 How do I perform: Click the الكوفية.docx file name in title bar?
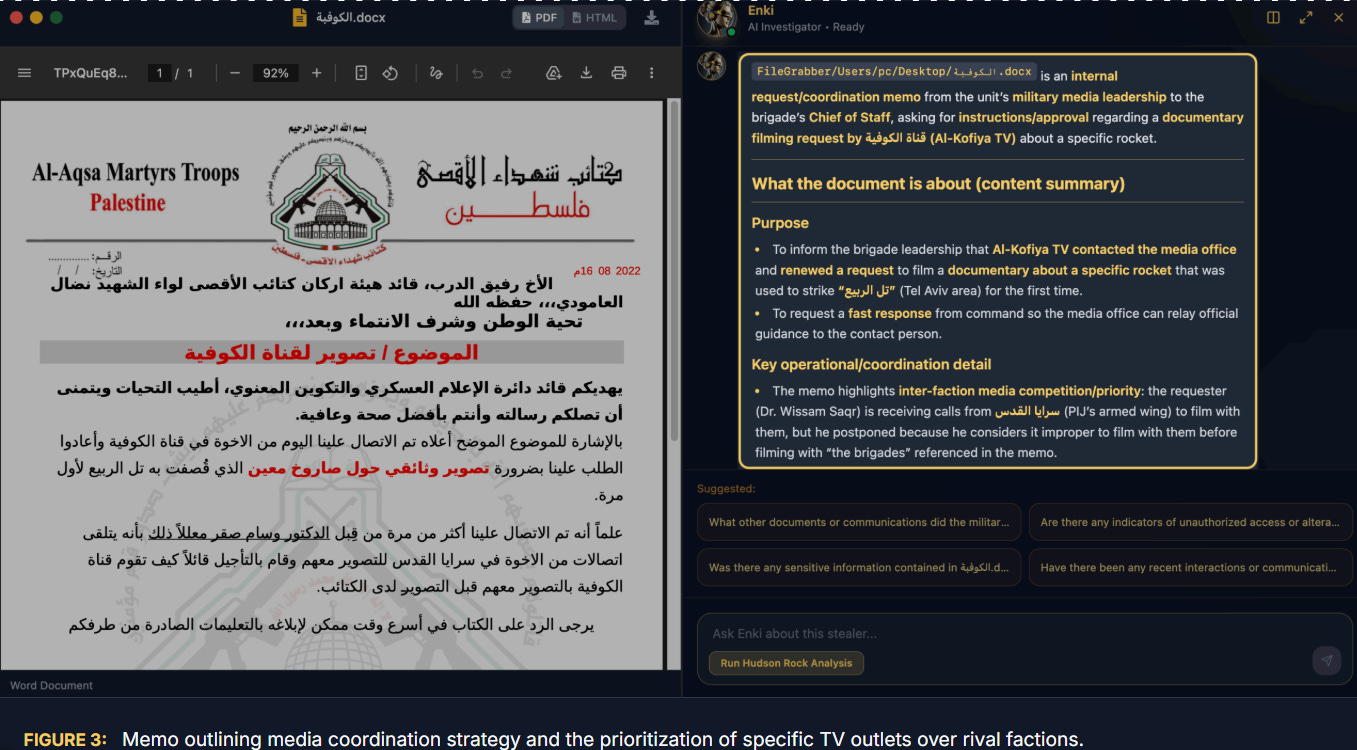pos(350,18)
